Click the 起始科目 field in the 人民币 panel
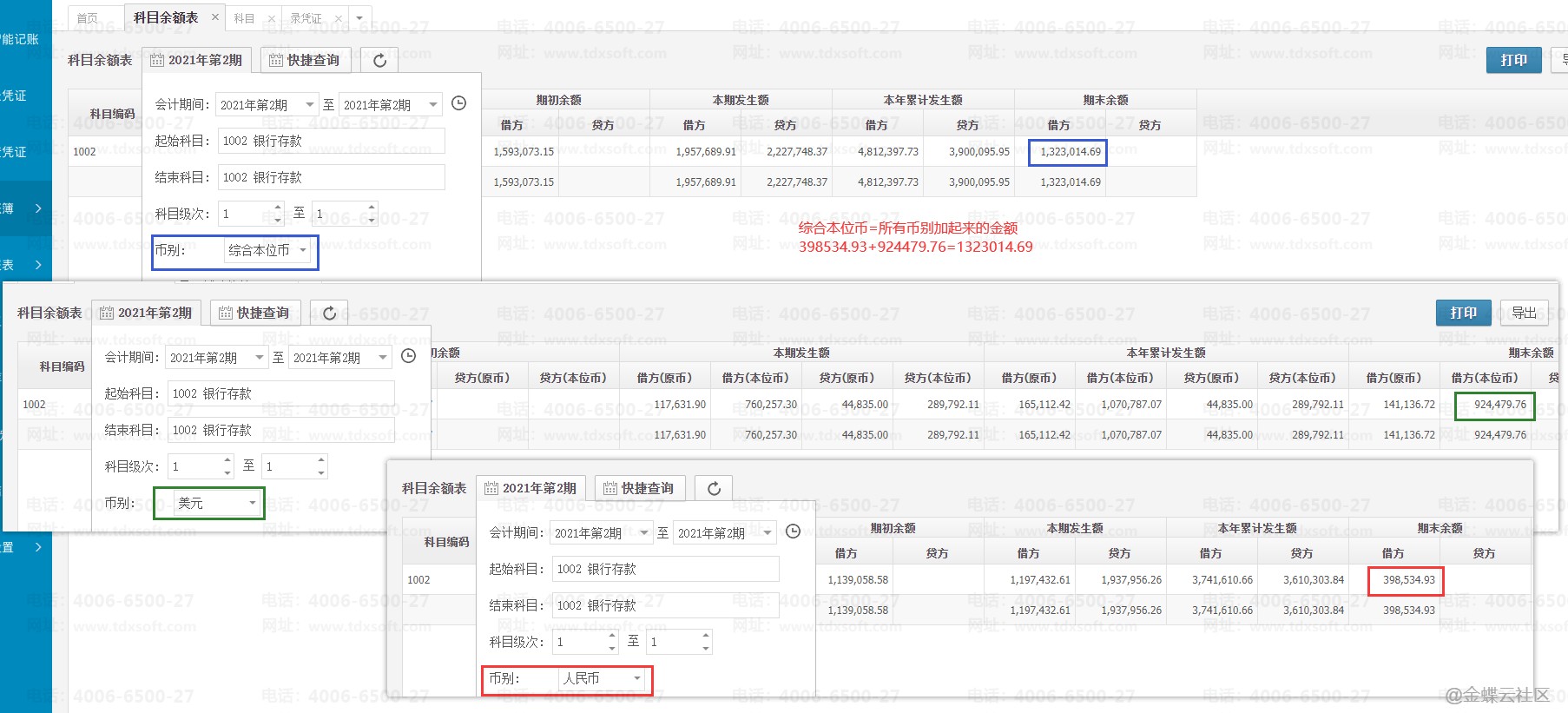The height and width of the screenshot is (713, 1568). click(x=665, y=569)
